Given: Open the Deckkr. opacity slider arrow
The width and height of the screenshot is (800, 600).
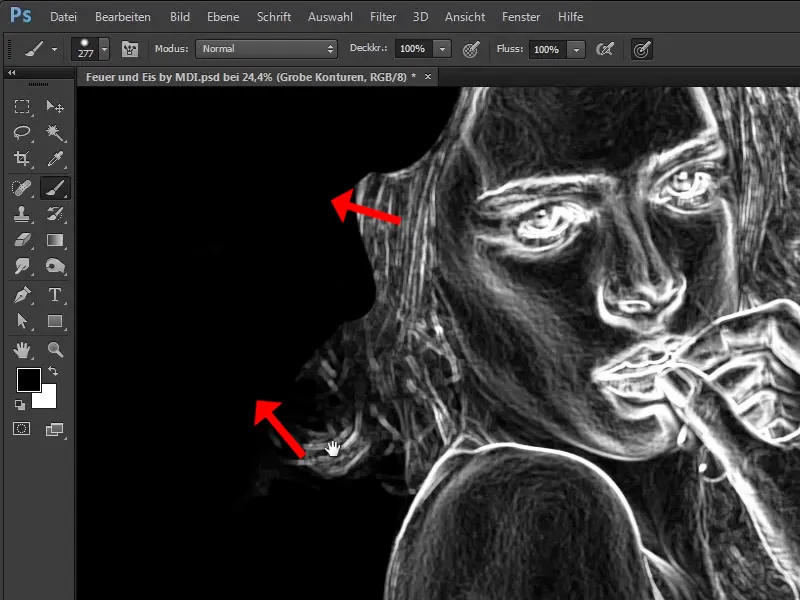Looking at the screenshot, I should point(442,49).
